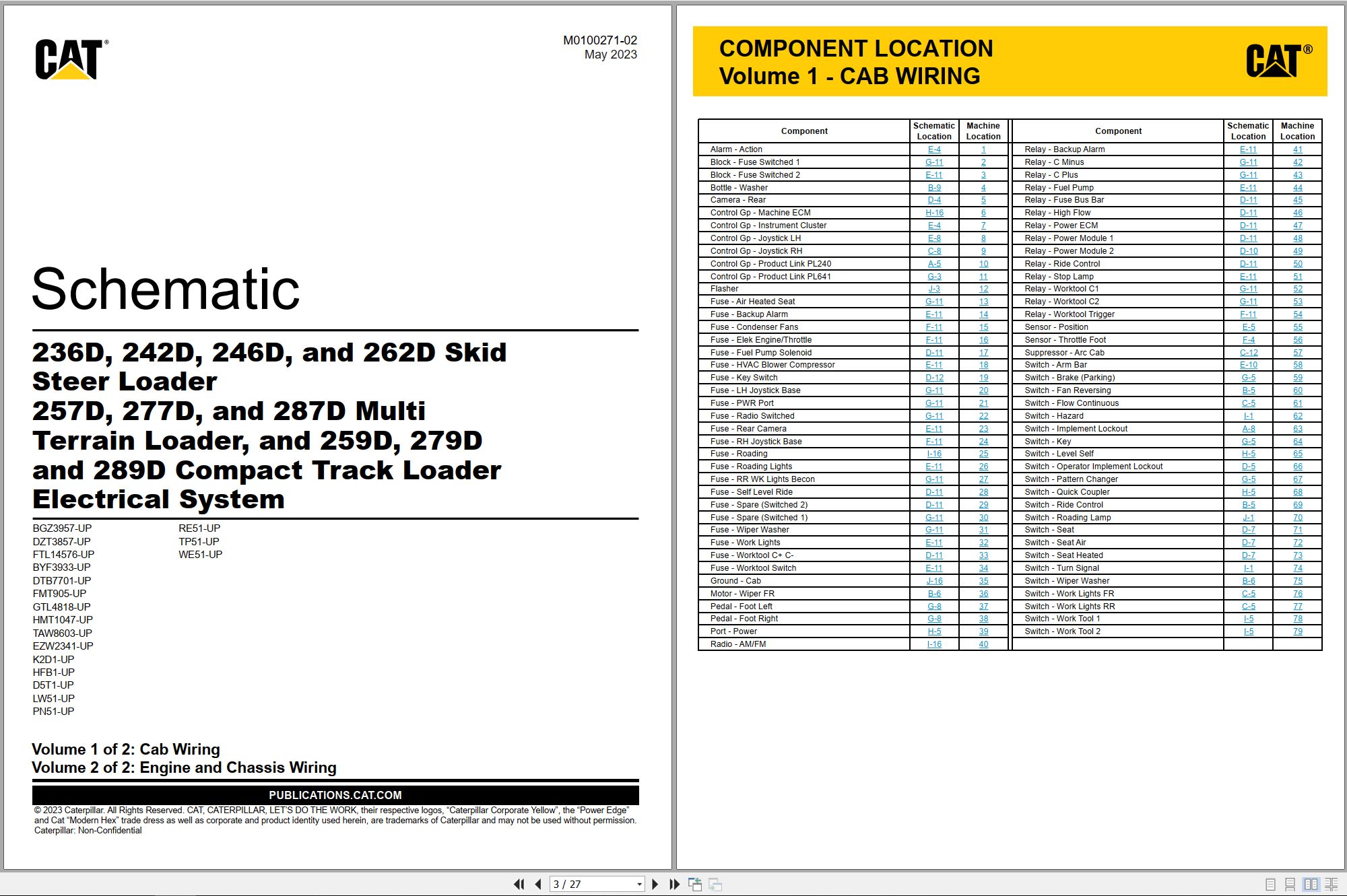Screen dimensions: 1347x896
Task: Open schematic link H-5 for Port - Power
Action: point(934,631)
